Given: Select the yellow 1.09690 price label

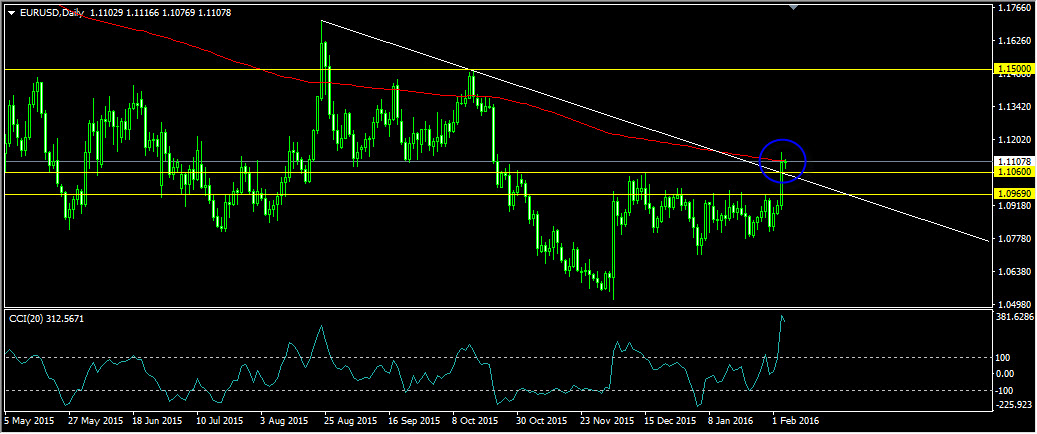Looking at the screenshot, I should pyautogui.click(x=1014, y=195).
